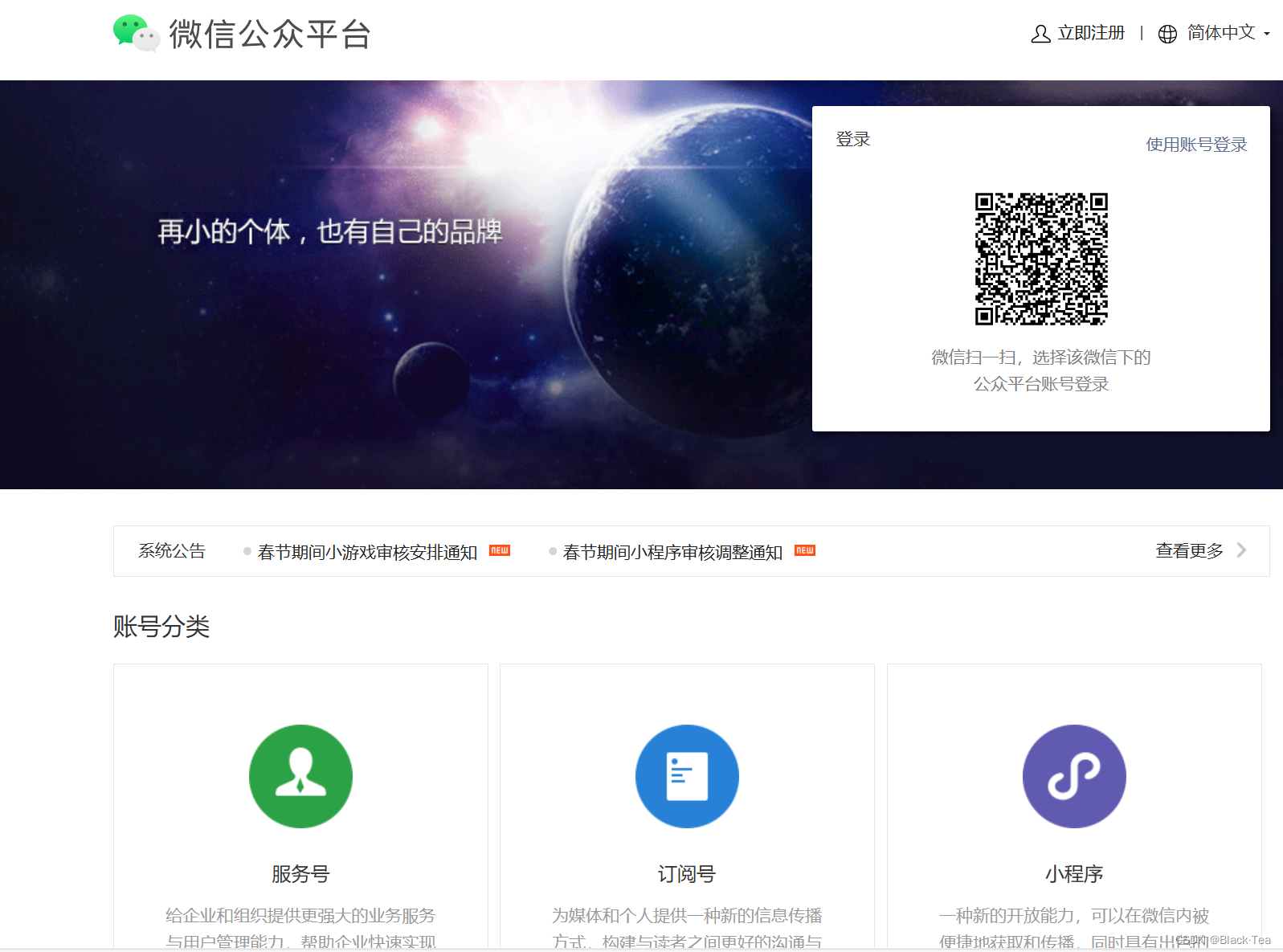Open the 微信公众平台 title link
Image resolution: width=1283 pixels, height=952 pixels.
point(270,35)
